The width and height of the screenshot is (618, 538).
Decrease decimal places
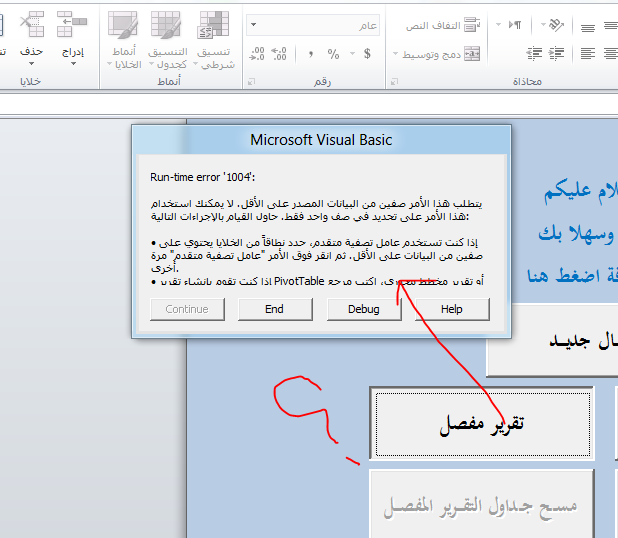[257, 54]
